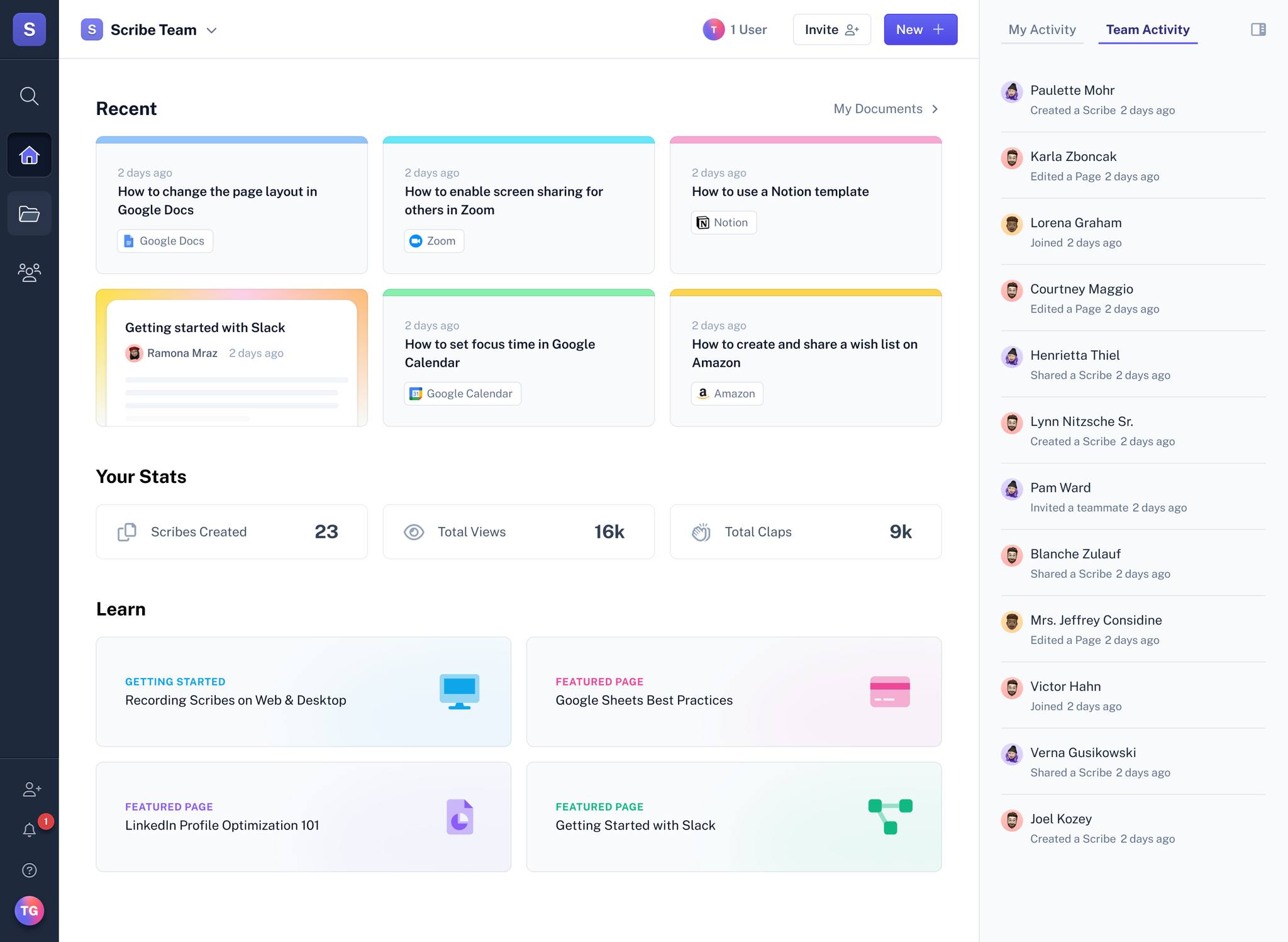1288x942 pixels.
Task: Select Pam Ward's invited teammate entry
Action: point(1133,497)
